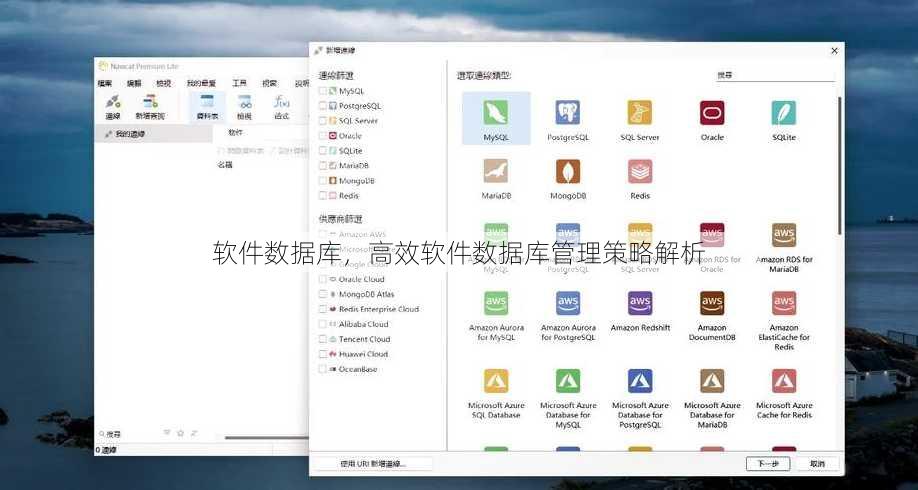Click the 連線 toolbar icon in Navicat
The width and height of the screenshot is (918, 490).
[113, 106]
